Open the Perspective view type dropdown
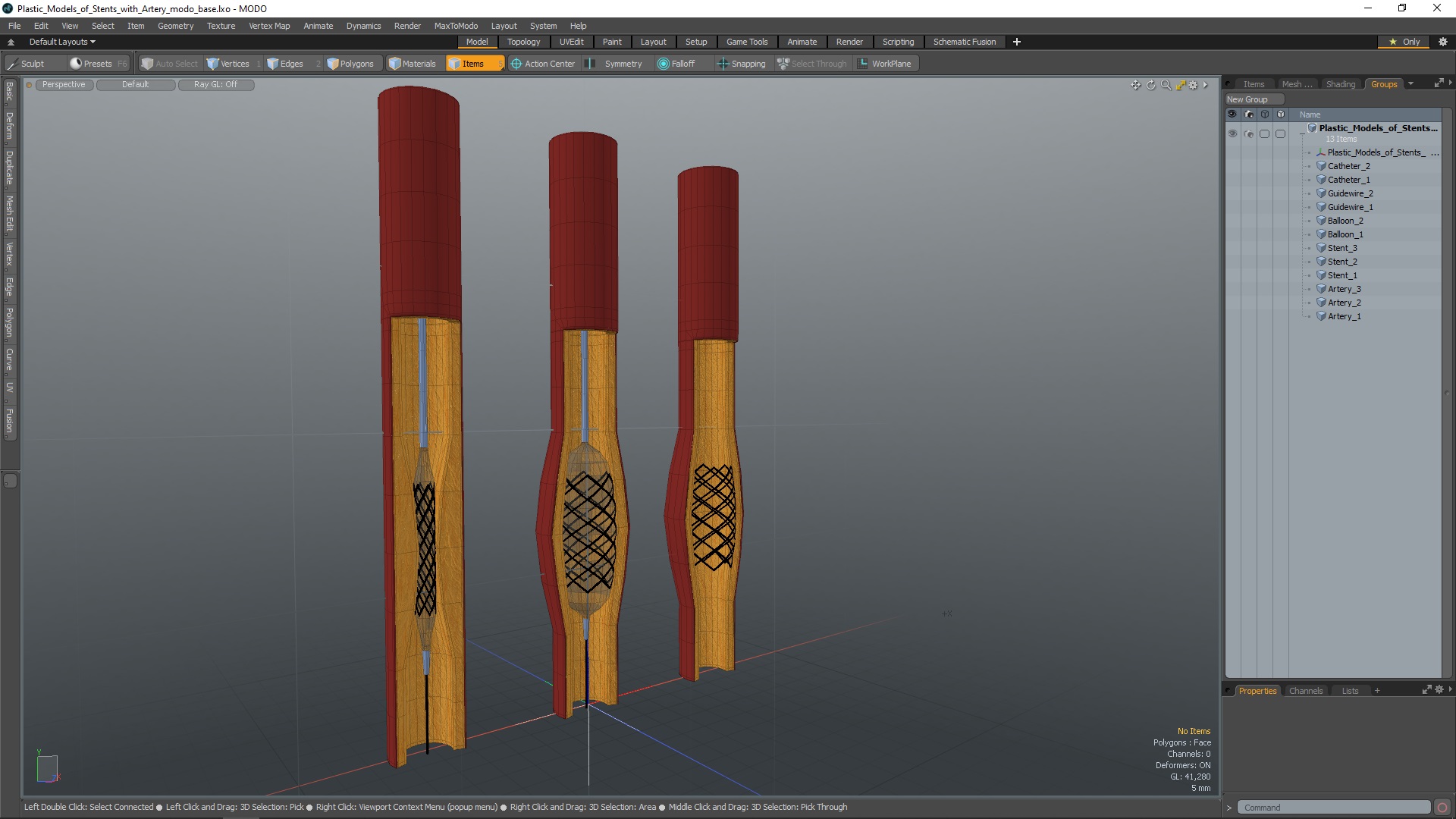Image resolution: width=1456 pixels, height=819 pixels. [64, 85]
